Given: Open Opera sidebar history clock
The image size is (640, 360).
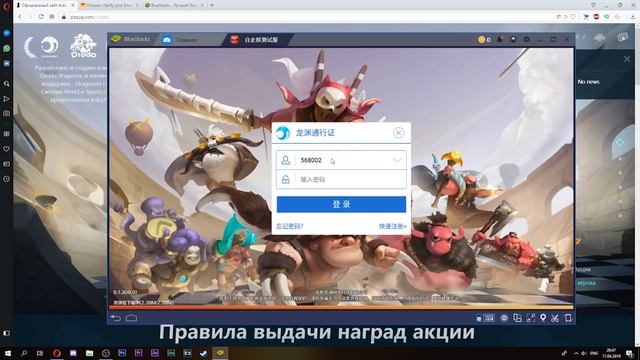Looking at the screenshot, I should (x=7, y=179).
